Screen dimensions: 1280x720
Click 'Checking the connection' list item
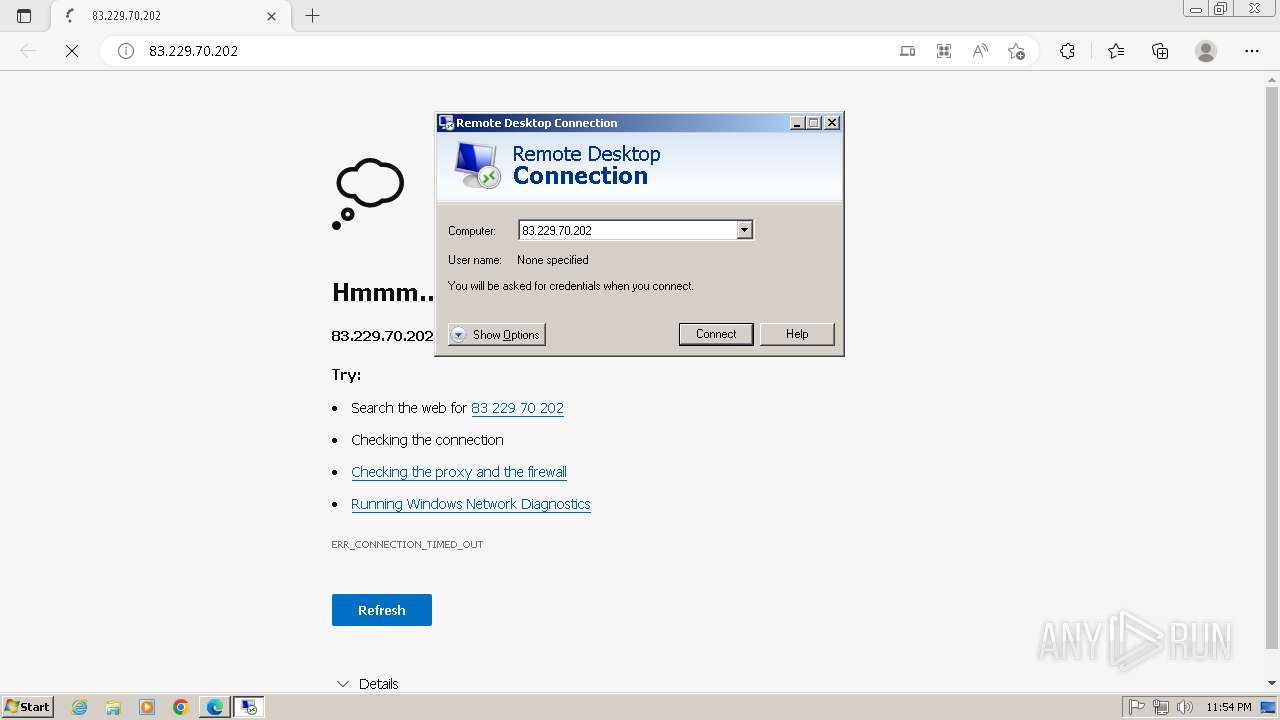(427, 440)
